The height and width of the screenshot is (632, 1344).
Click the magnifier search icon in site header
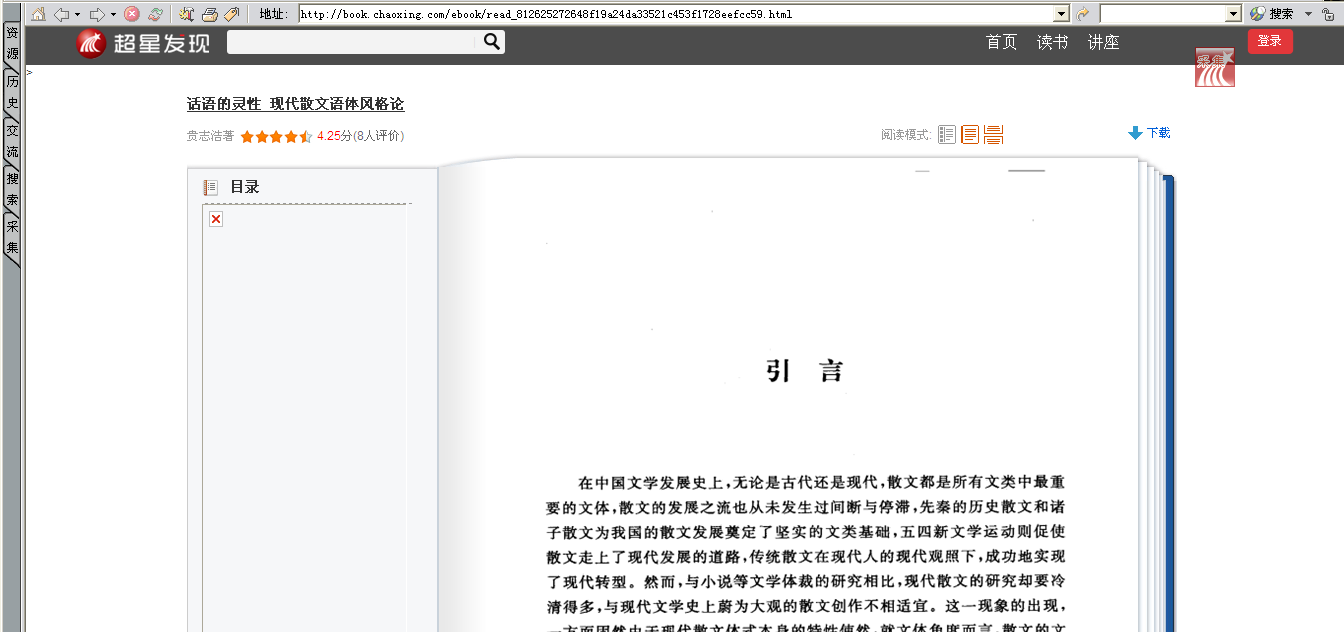491,41
